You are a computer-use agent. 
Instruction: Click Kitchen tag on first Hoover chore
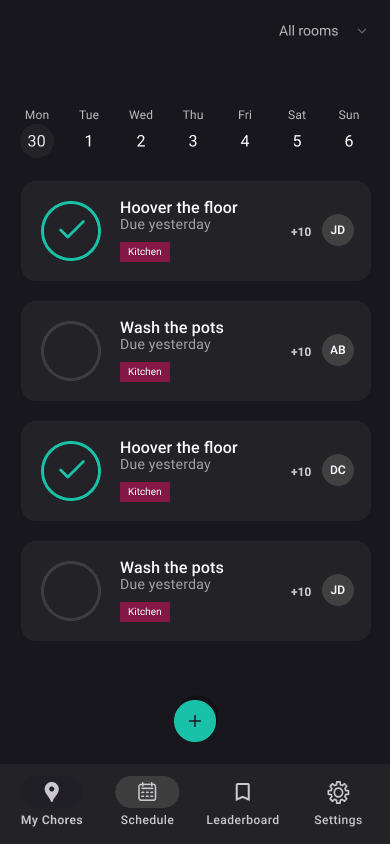click(145, 252)
